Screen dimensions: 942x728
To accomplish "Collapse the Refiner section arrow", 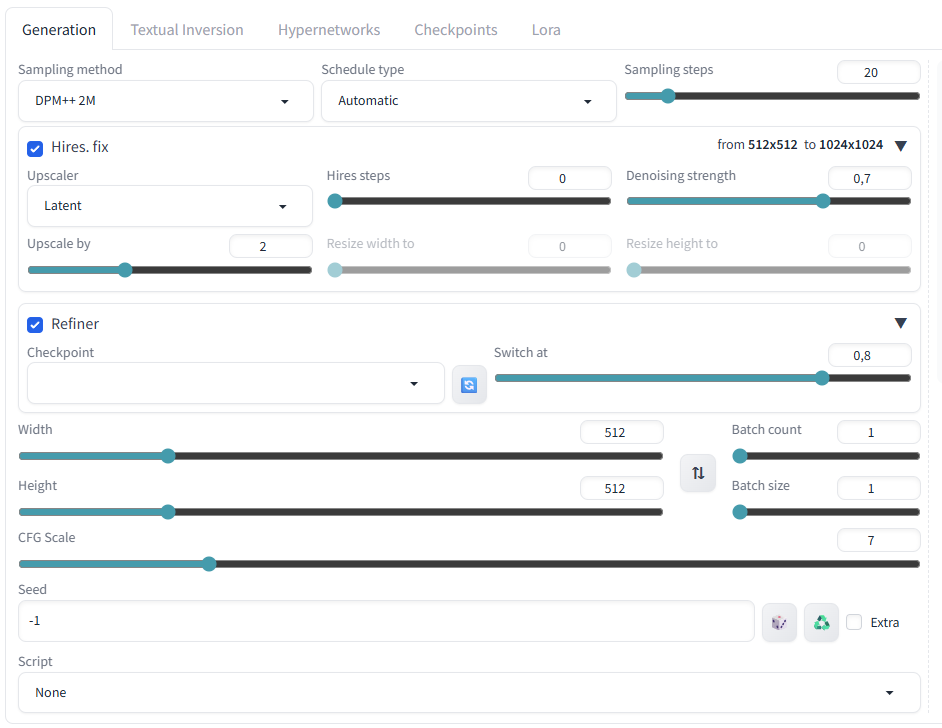I will [x=900, y=323].
